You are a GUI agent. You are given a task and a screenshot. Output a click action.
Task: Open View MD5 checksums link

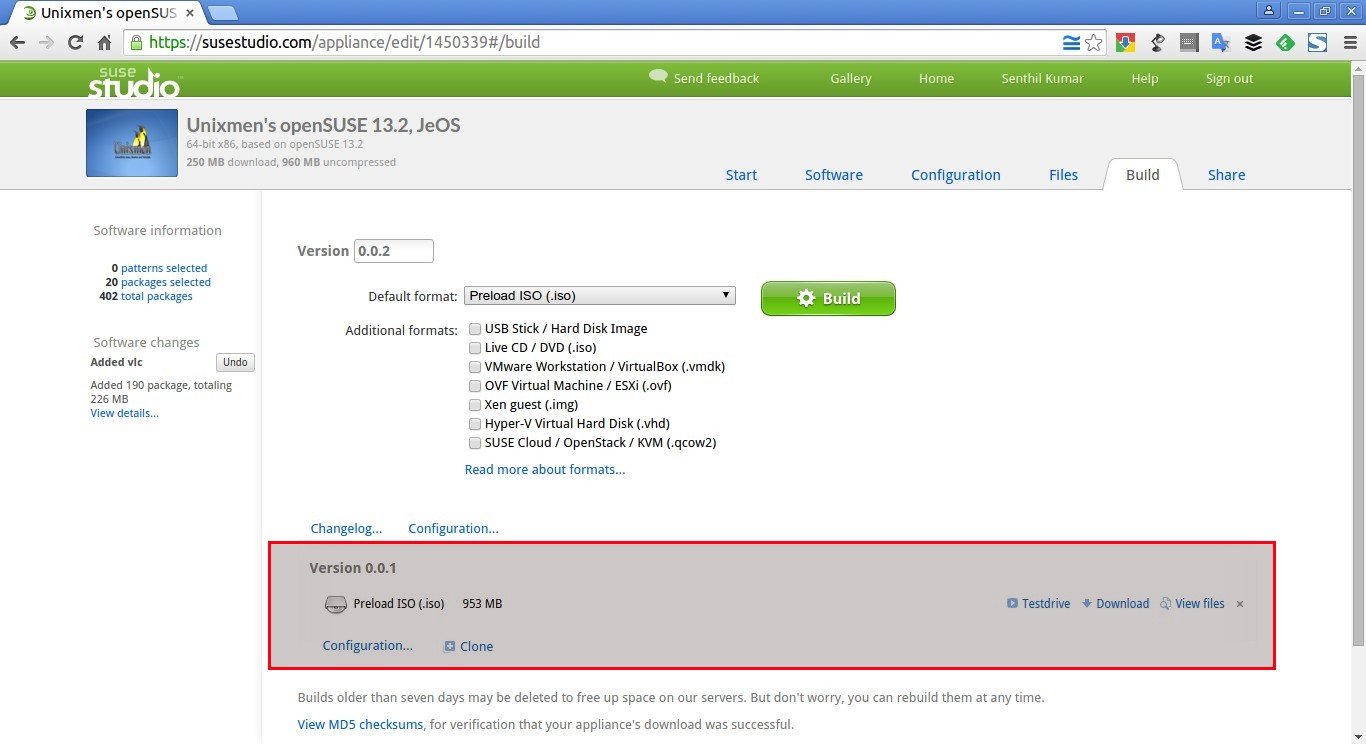pos(360,724)
